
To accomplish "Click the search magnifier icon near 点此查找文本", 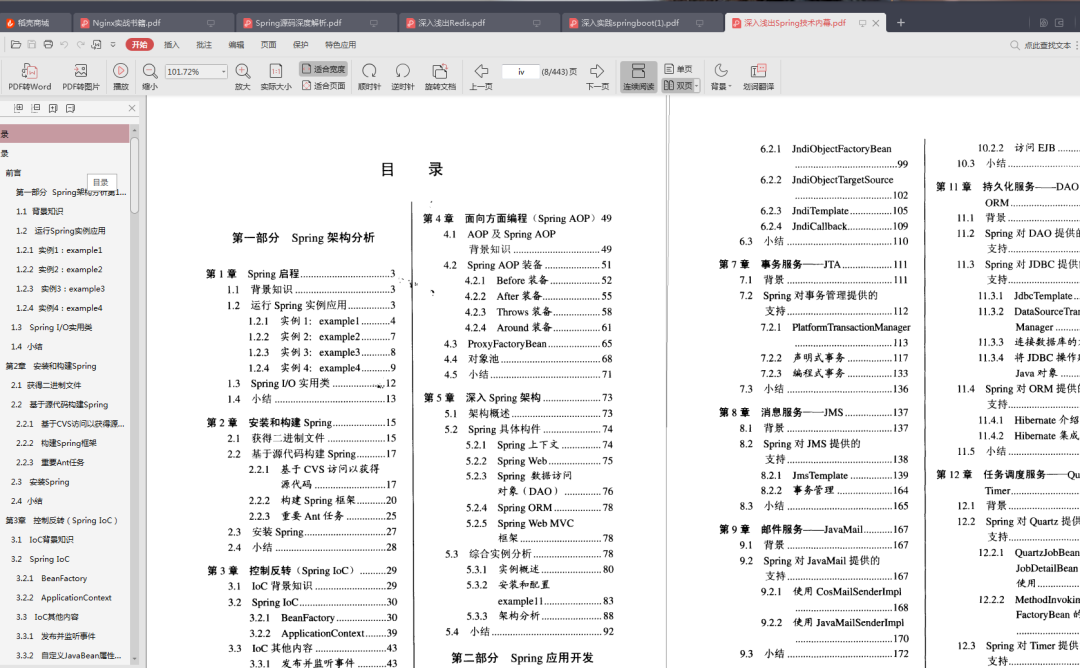I will tap(1015, 45).
